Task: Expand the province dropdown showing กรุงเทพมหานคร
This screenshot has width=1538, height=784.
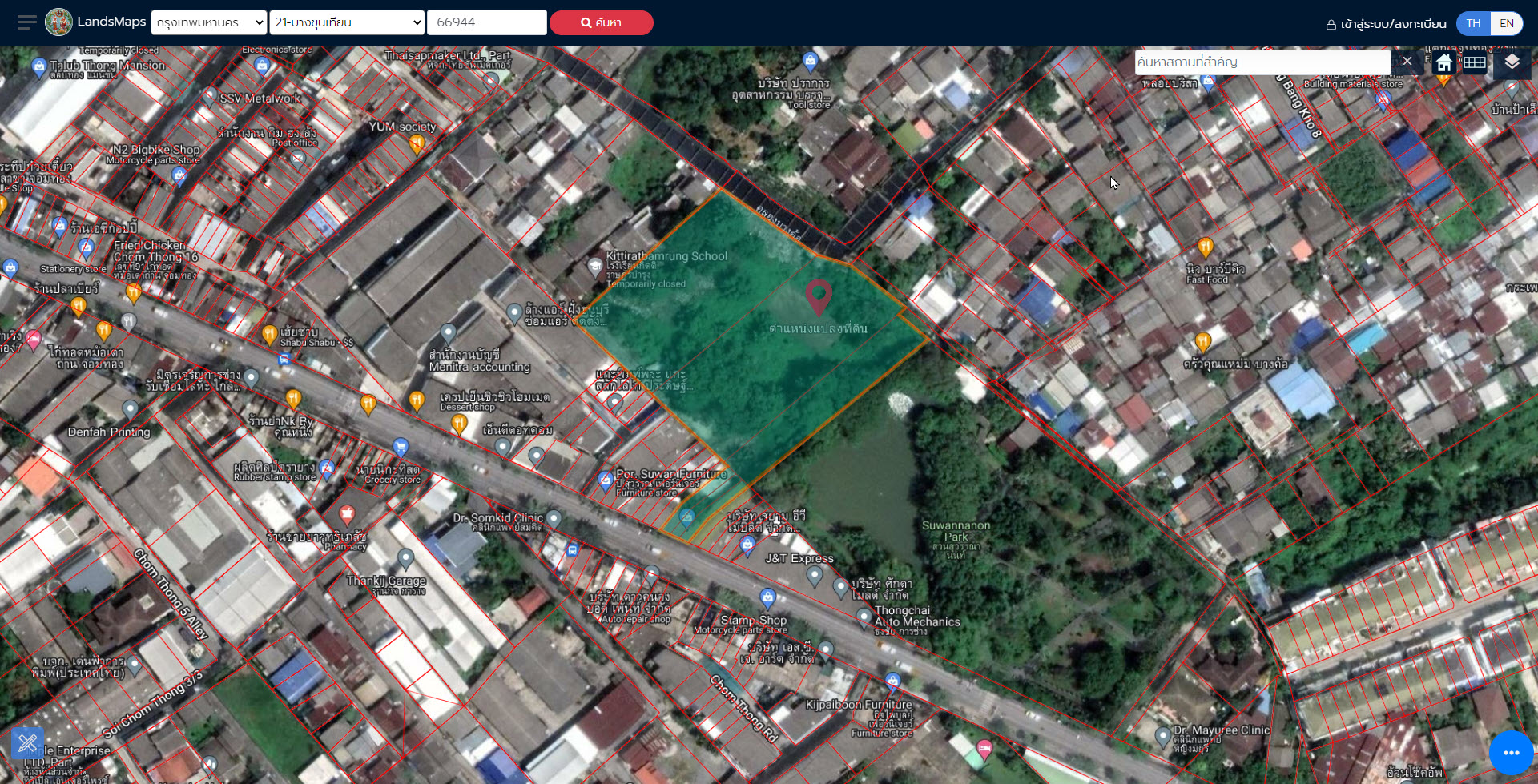Action: pyautogui.click(x=208, y=22)
